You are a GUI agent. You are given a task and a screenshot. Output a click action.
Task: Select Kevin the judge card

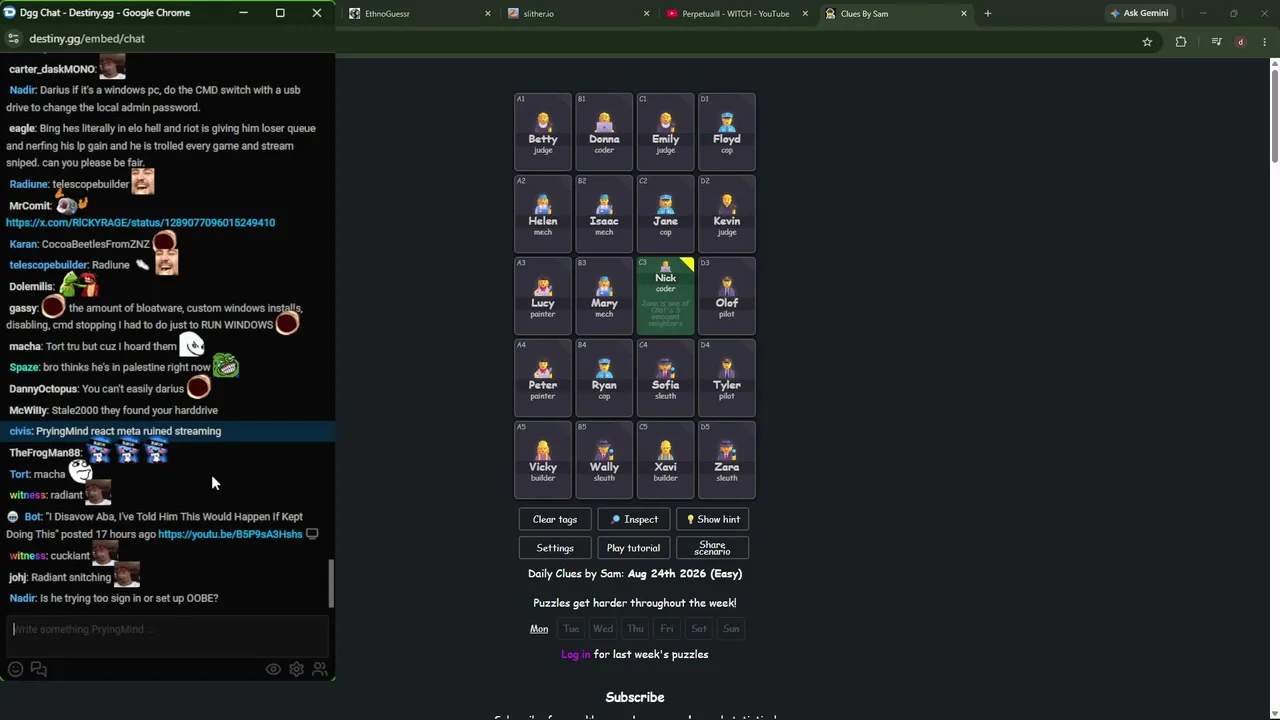coord(727,213)
